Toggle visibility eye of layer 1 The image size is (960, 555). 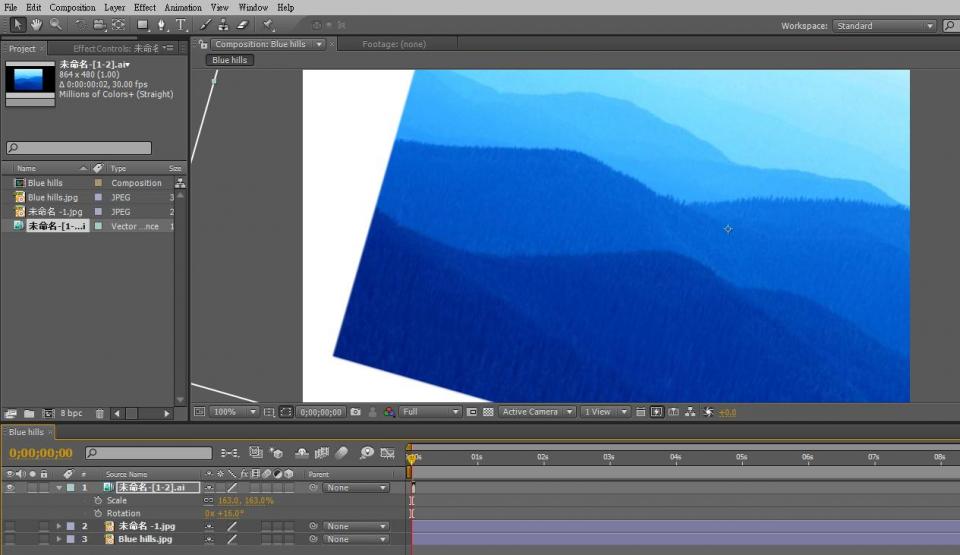coord(10,488)
